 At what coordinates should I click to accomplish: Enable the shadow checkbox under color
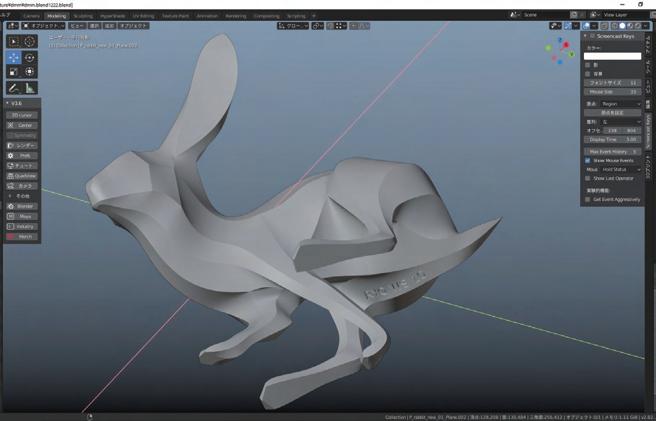(x=587, y=65)
